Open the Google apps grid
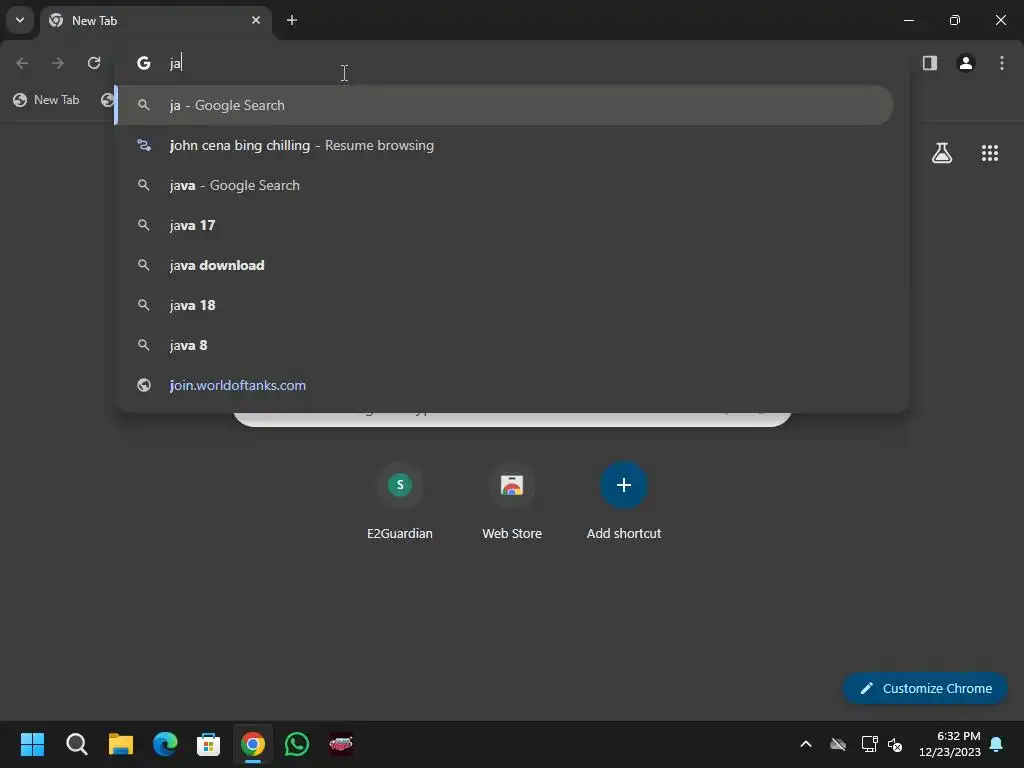The width and height of the screenshot is (1024, 768). 990,153
